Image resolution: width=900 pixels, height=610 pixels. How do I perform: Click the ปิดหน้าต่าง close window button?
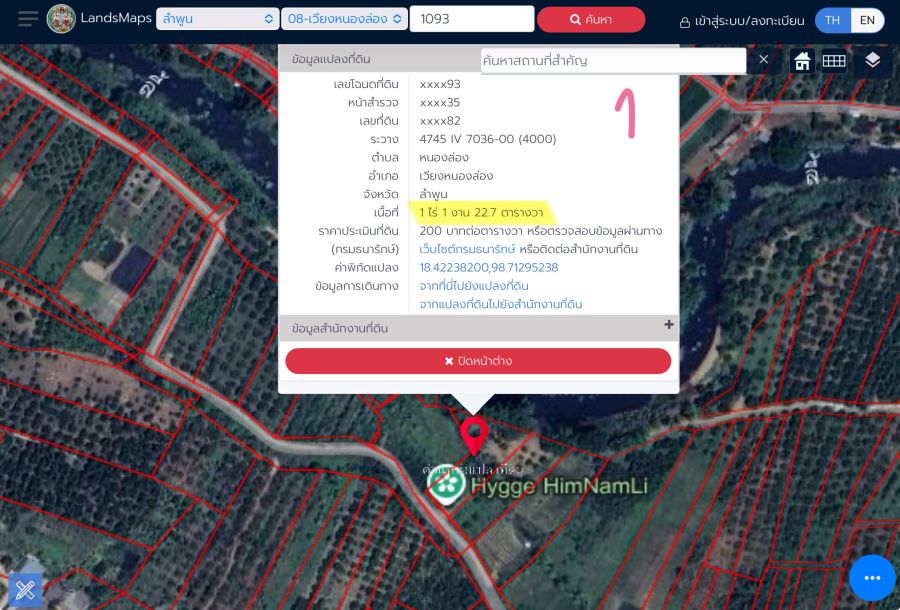click(478, 361)
